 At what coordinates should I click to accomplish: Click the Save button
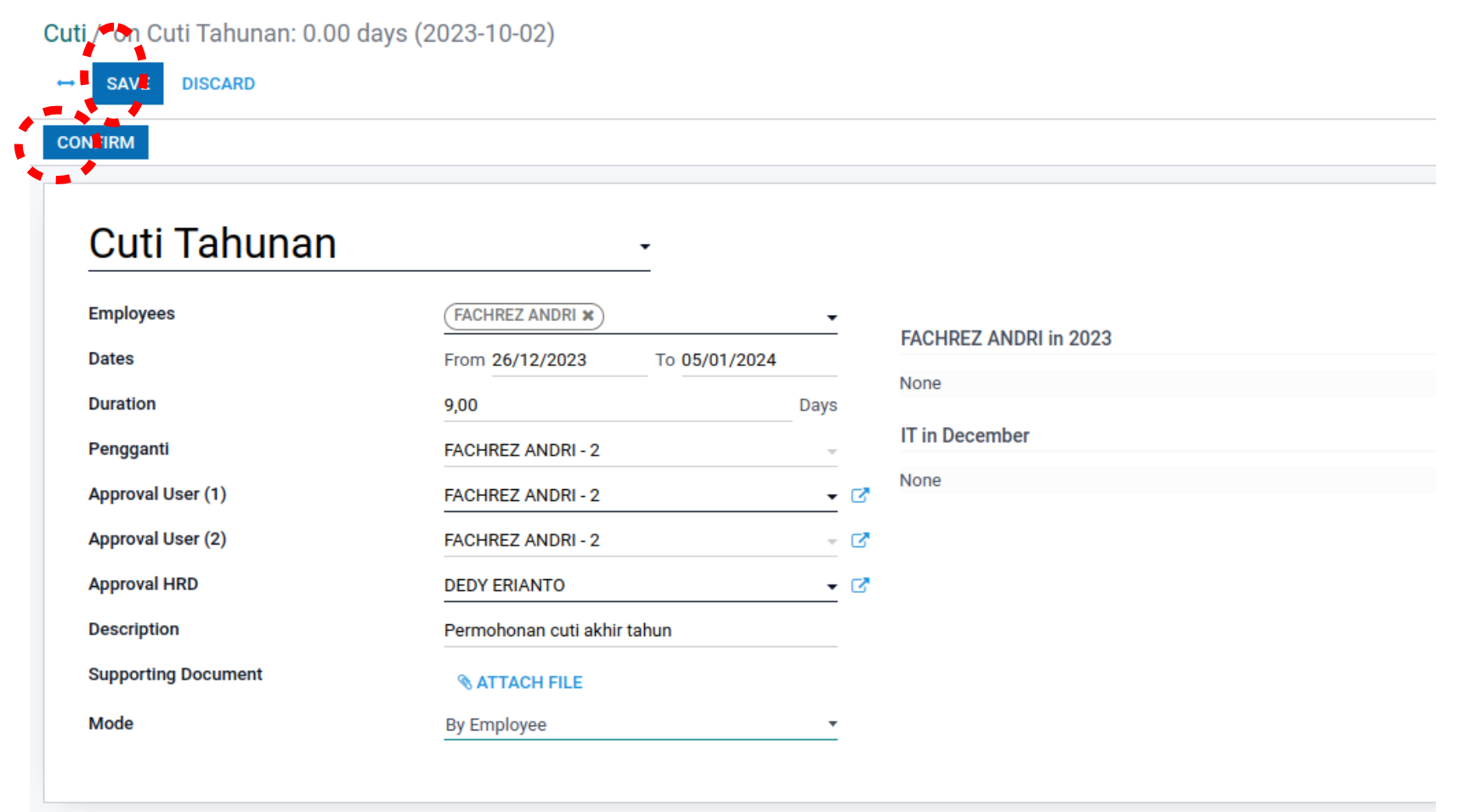pos(127,83)
